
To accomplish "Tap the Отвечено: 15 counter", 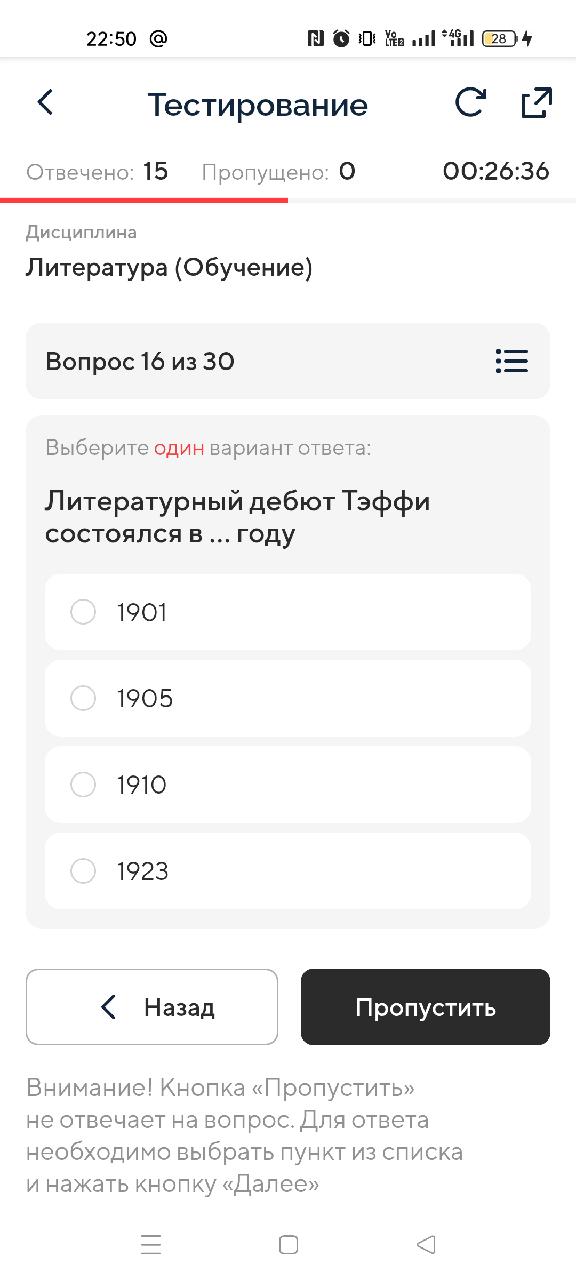I will (x=97, y=172).
